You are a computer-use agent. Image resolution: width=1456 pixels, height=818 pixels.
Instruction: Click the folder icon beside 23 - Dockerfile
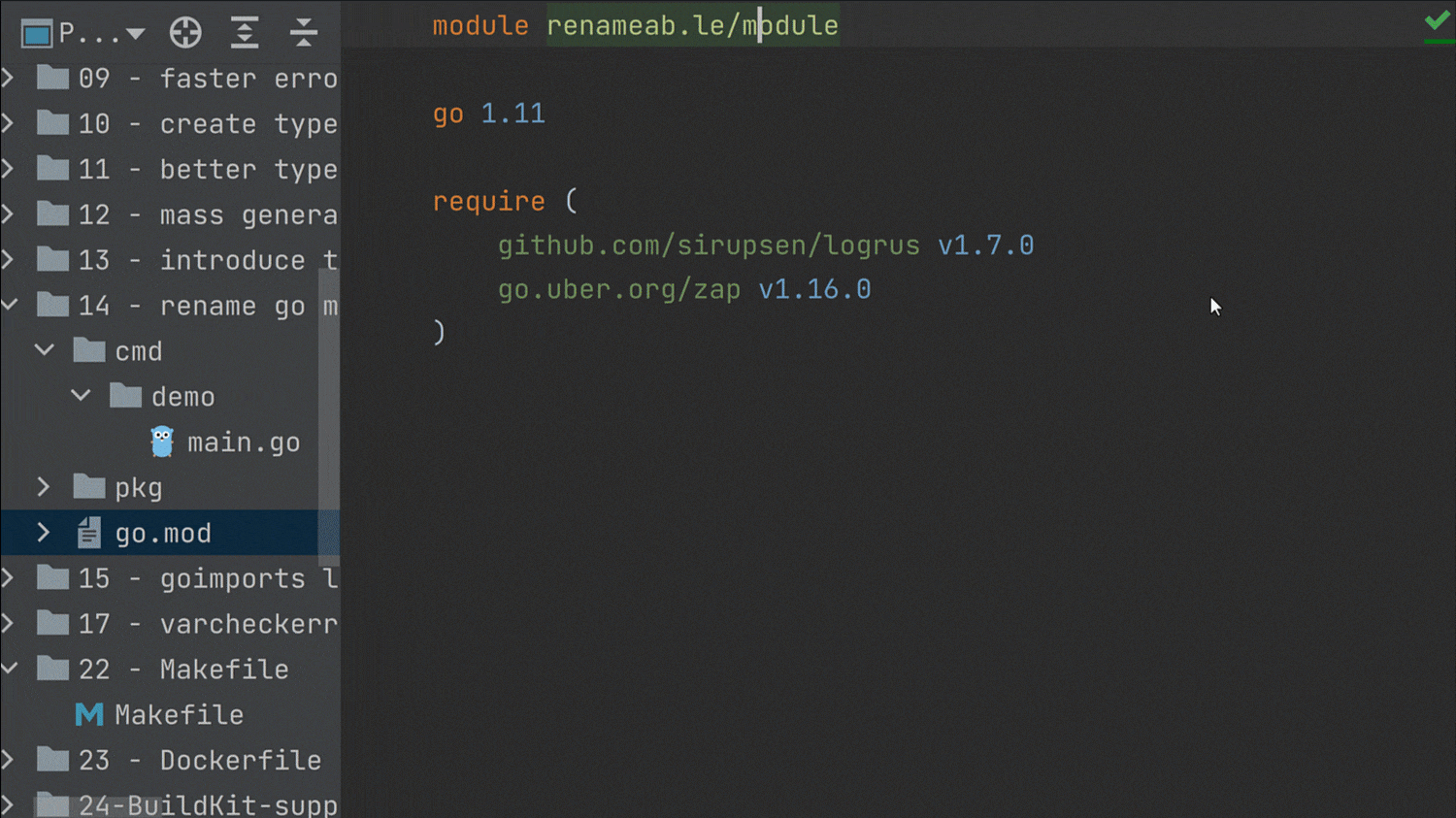point(50,760)
